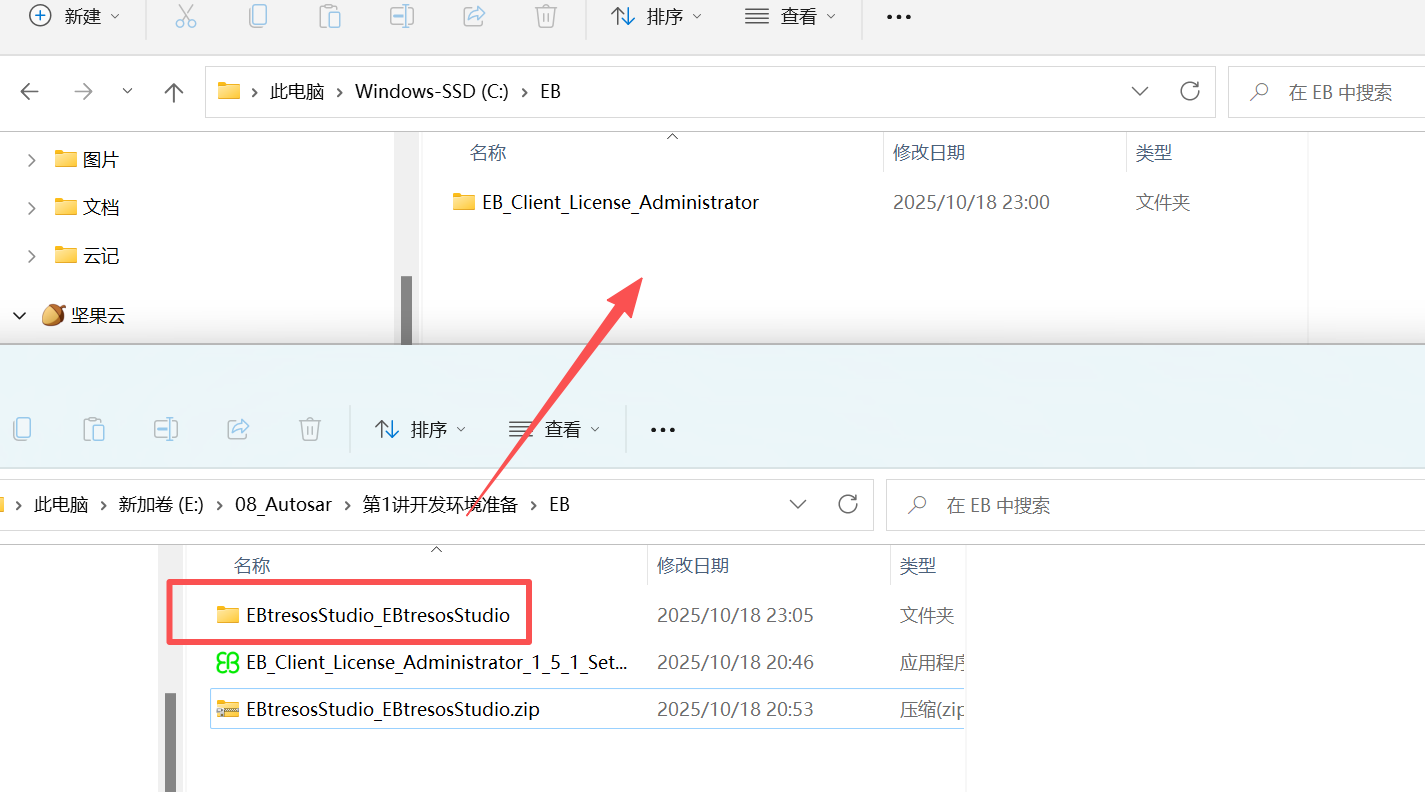Select 文档 folder in navigation pane

[87, 207]
